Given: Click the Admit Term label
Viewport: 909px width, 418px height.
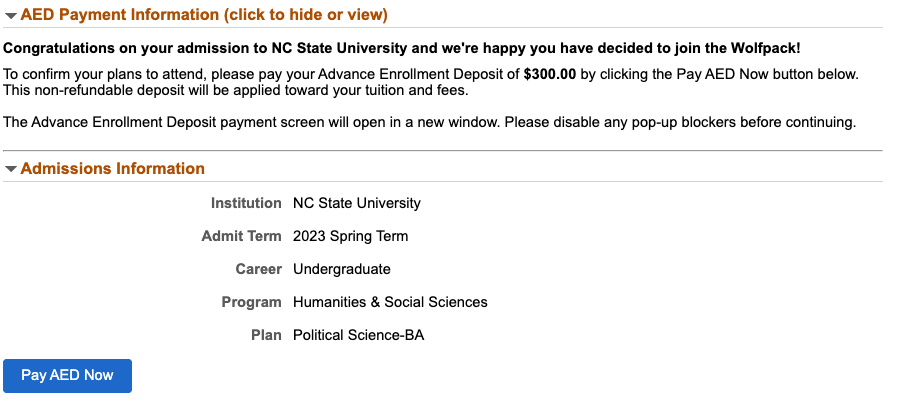Looking at the screenshot, I should (x=241, y=236).
